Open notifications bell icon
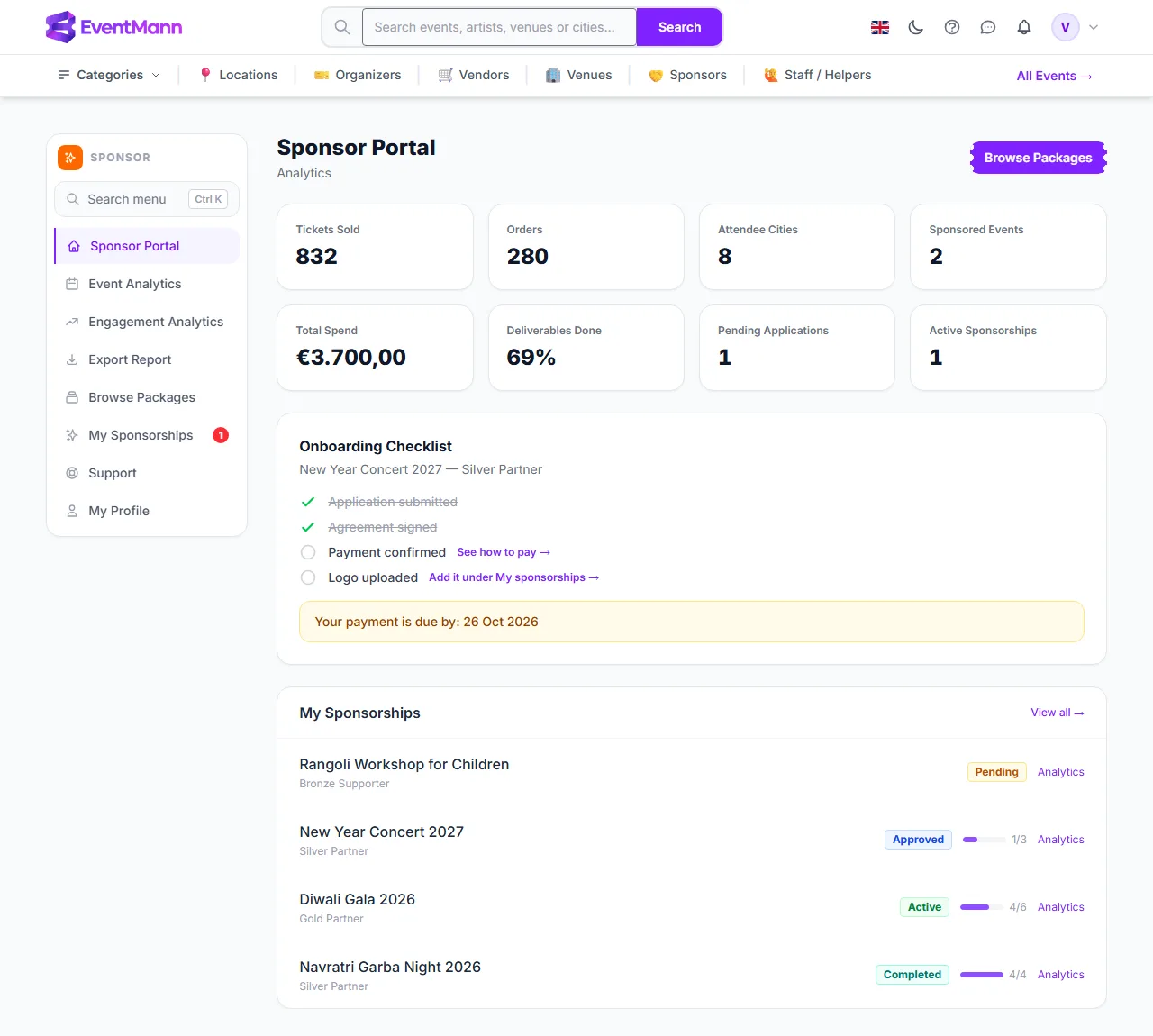The height and width of the screenshot is (1036, 1153). point(1024,27)
